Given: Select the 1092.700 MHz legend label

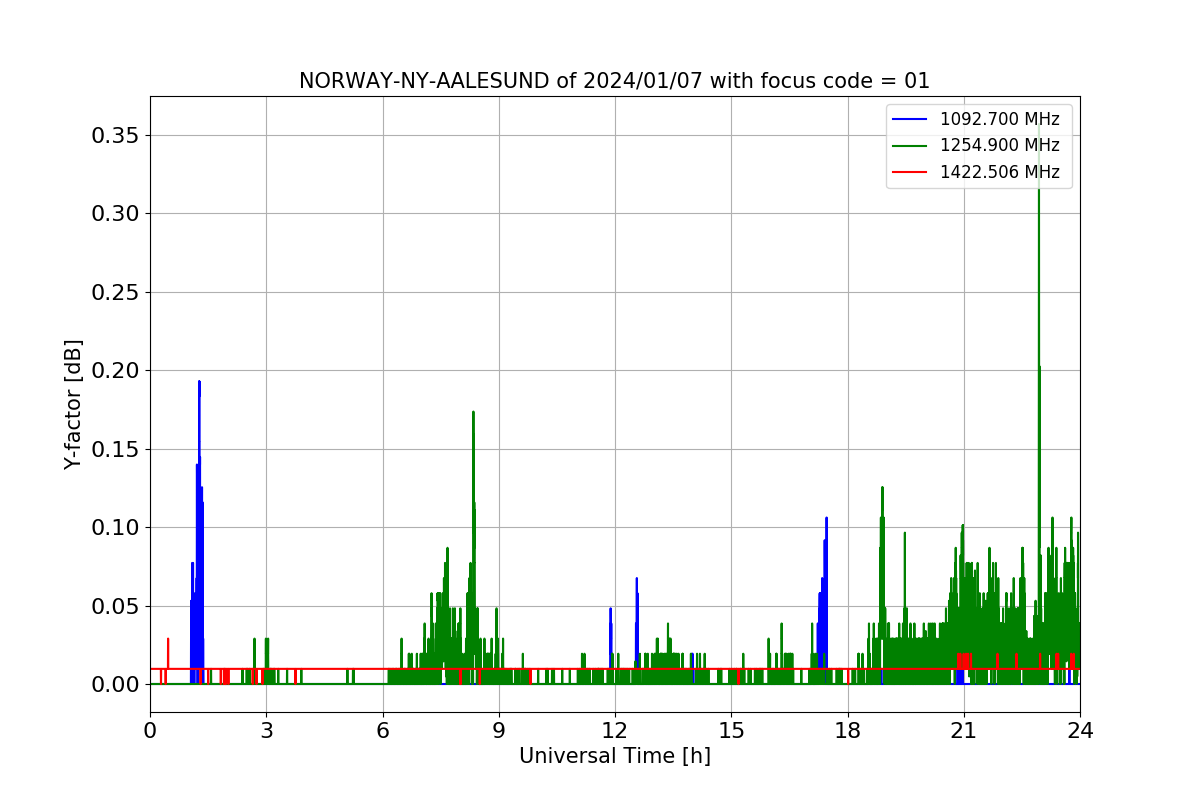Looking at the screenshot, I should (x=999, y=119).
